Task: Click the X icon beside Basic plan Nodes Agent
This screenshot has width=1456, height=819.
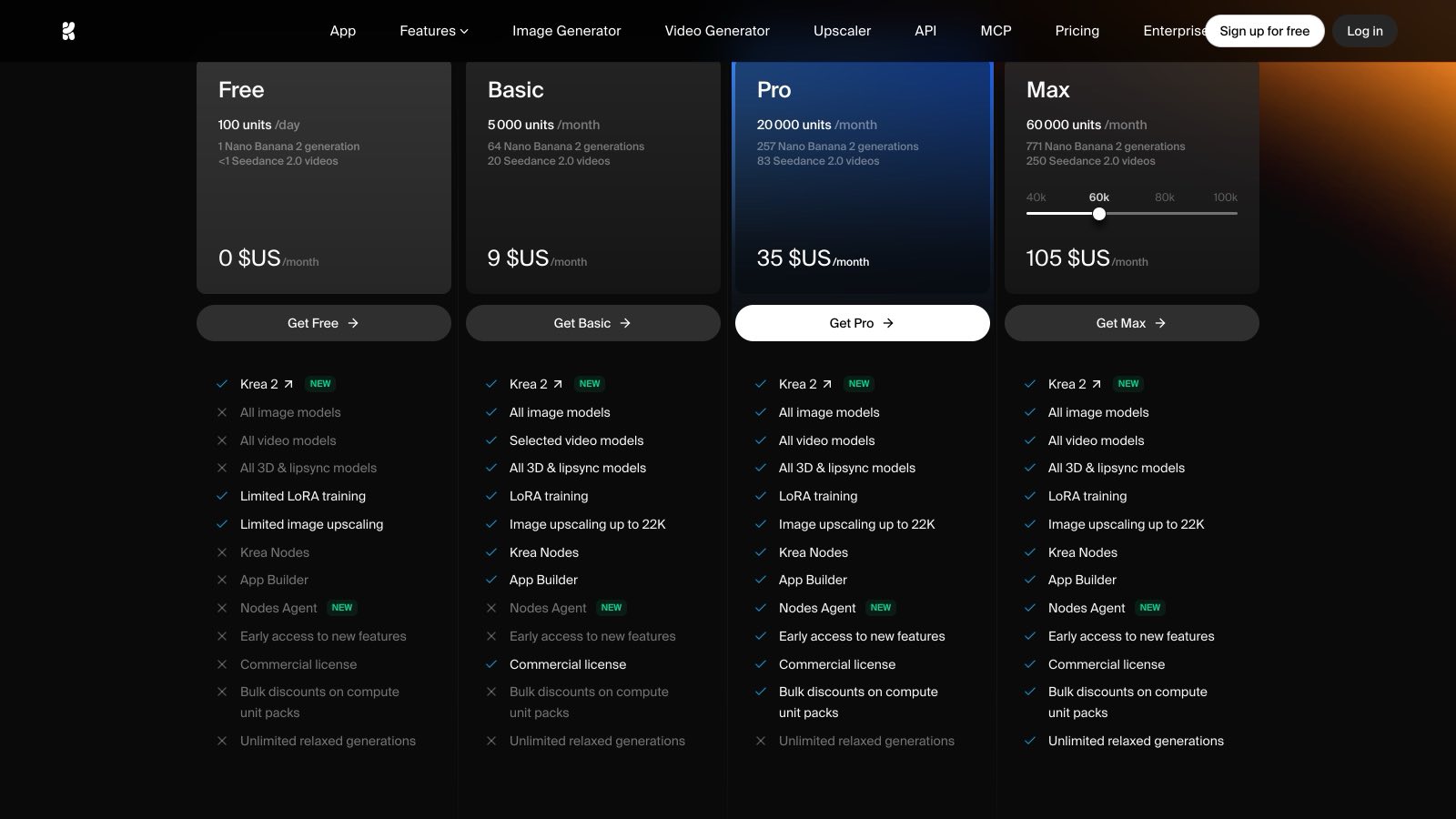Action: tap(491, 608)
